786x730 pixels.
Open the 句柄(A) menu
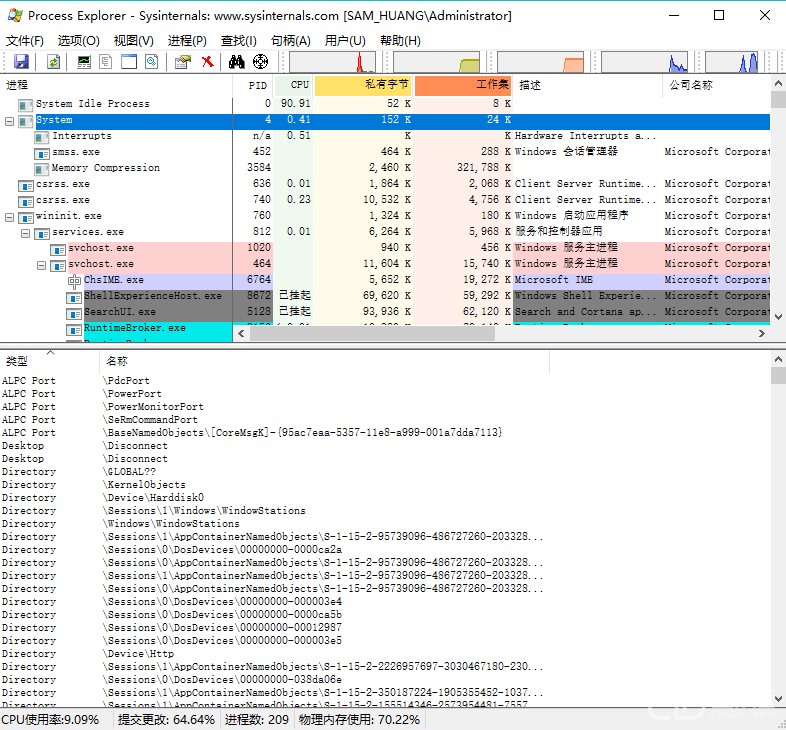[291, 41]
